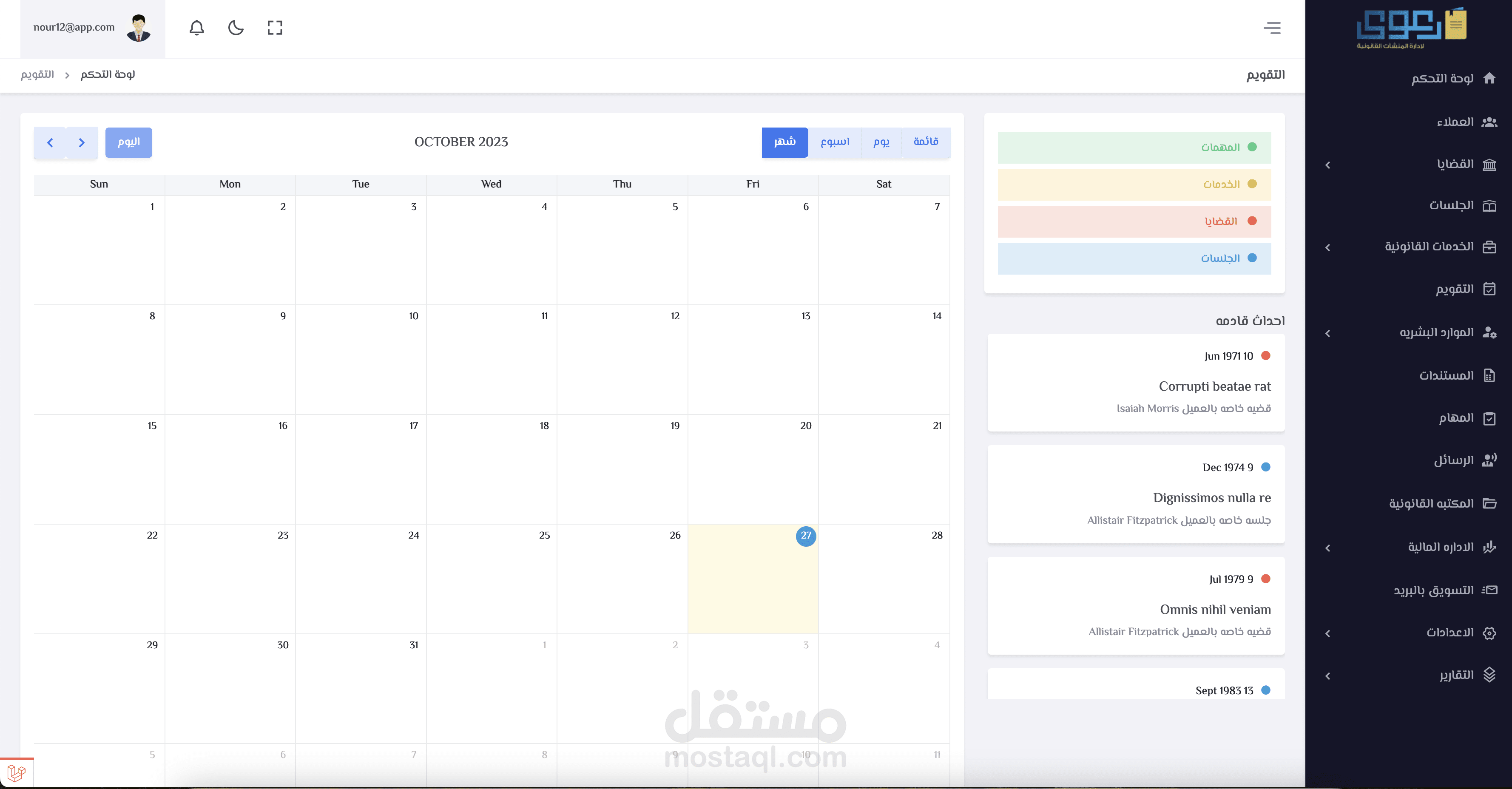Open العملاء clients icon in sidebar
Image resolution: width=1512 pixels, height=789 pixels.
[1489, 122]
